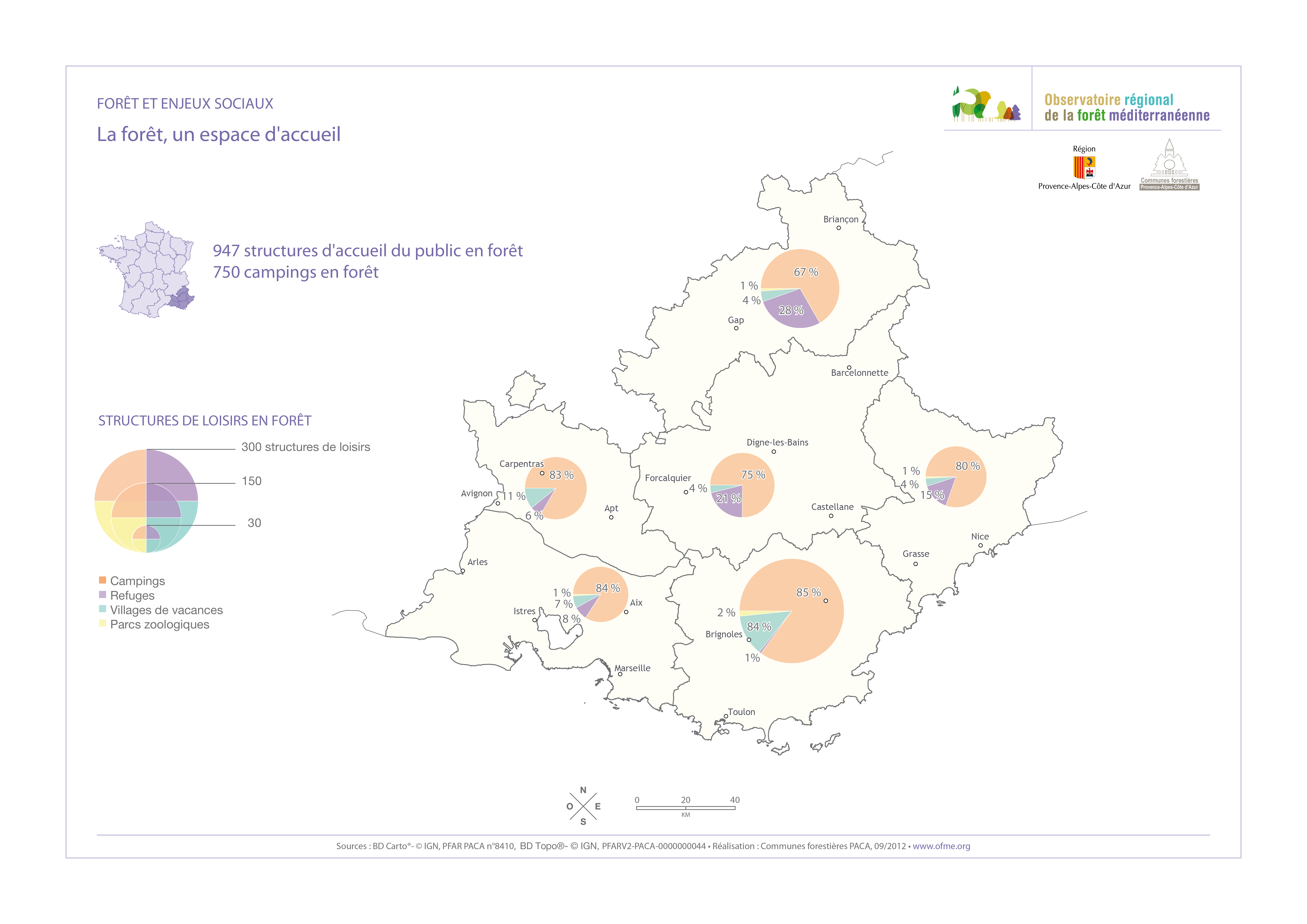The image size is (1307, 924).
Task: Click the Brignoles label
Action: click(724, 634)
